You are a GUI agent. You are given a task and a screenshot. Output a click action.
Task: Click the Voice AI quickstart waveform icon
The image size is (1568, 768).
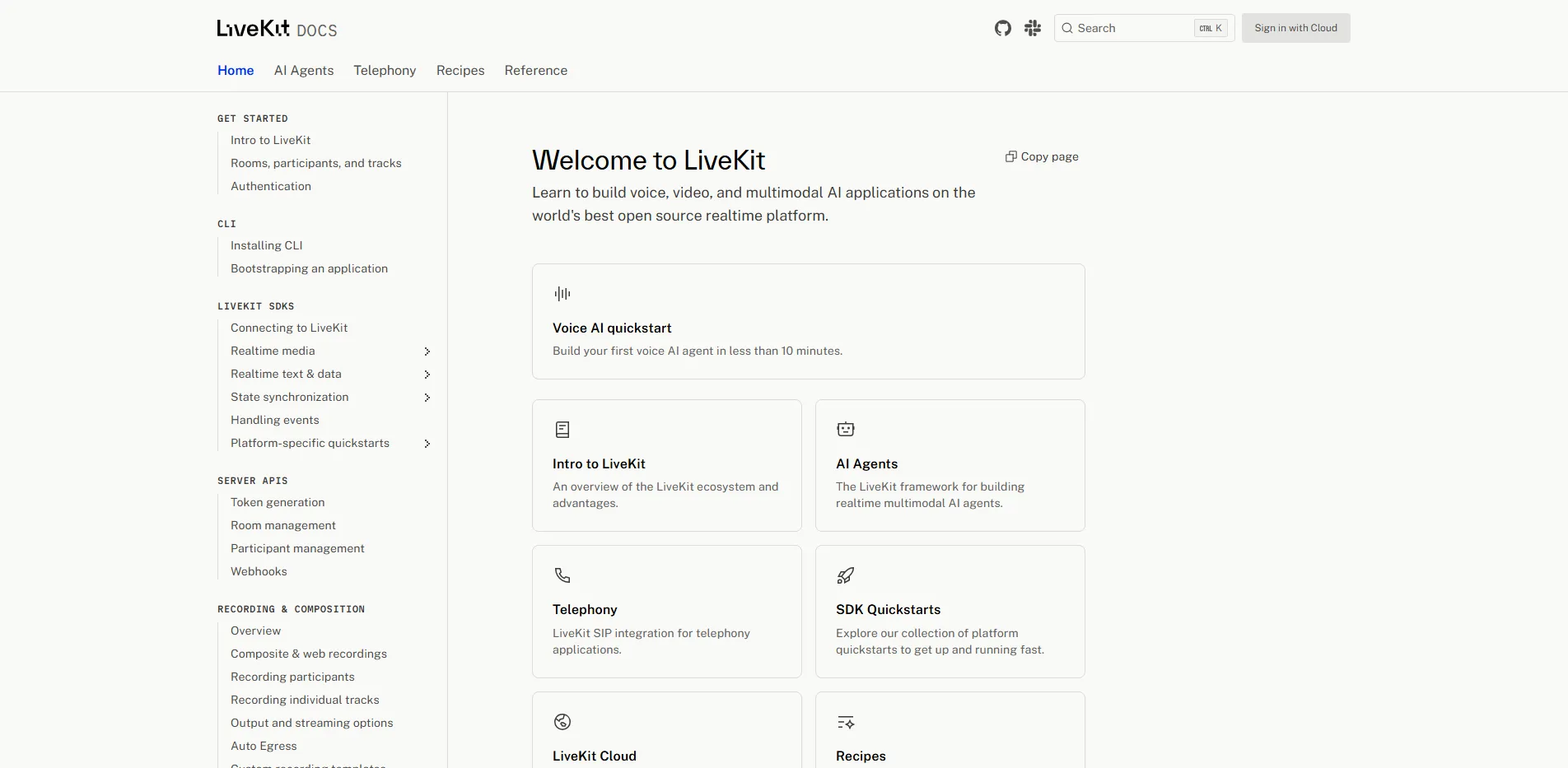[561, 293]
